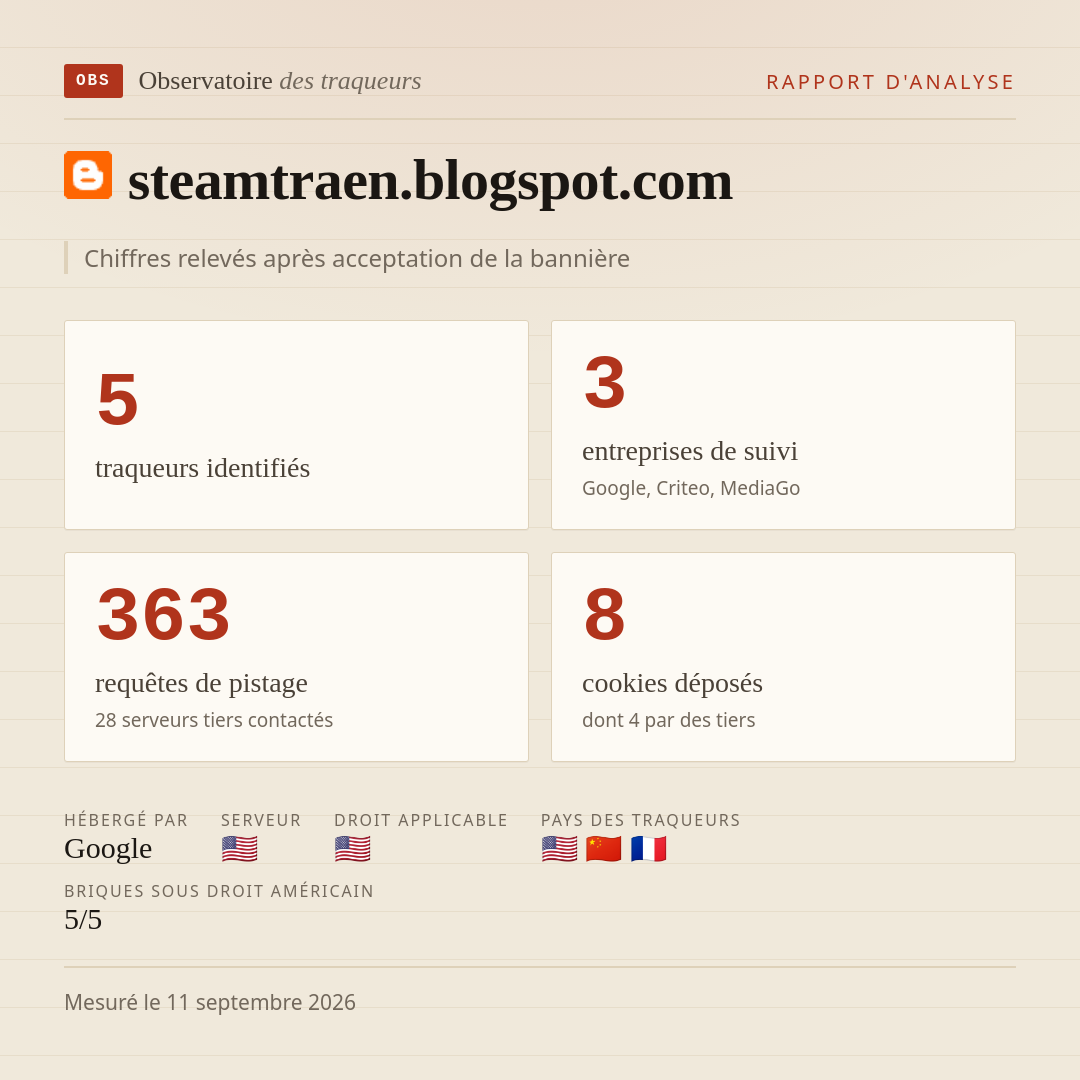Viewport: 1080px width, 1080px height.
Task: Click the RAPPORT D'ANALYSE label
Action: tap(891, 82)
